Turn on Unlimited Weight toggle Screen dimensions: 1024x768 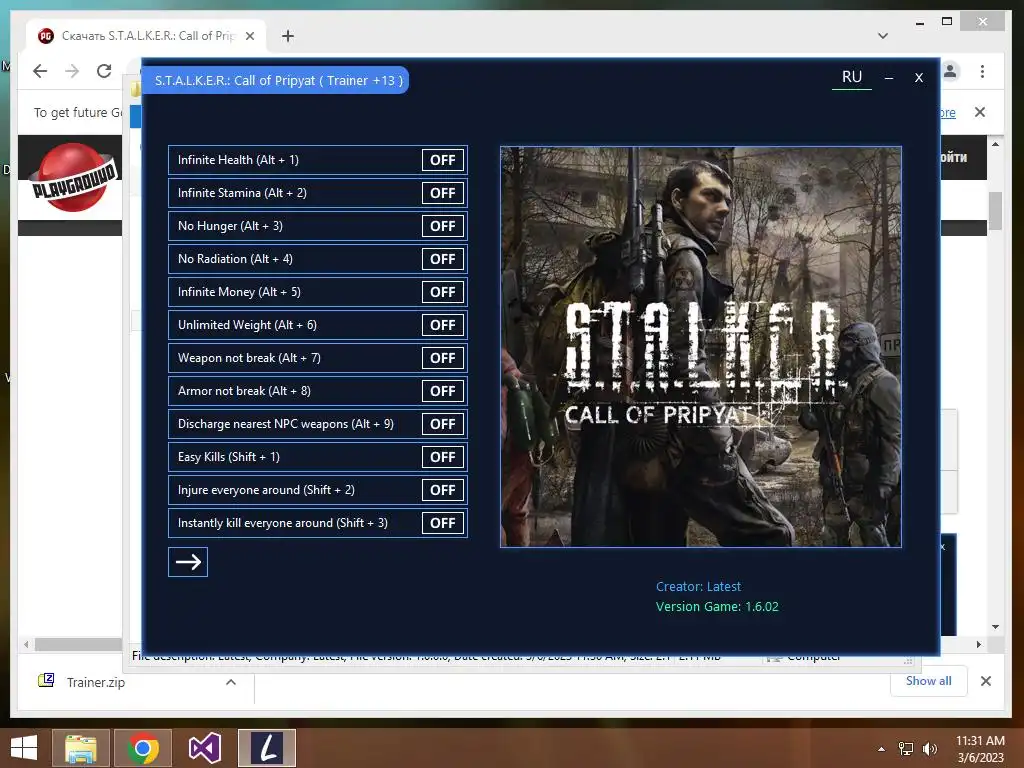point(443,325)
